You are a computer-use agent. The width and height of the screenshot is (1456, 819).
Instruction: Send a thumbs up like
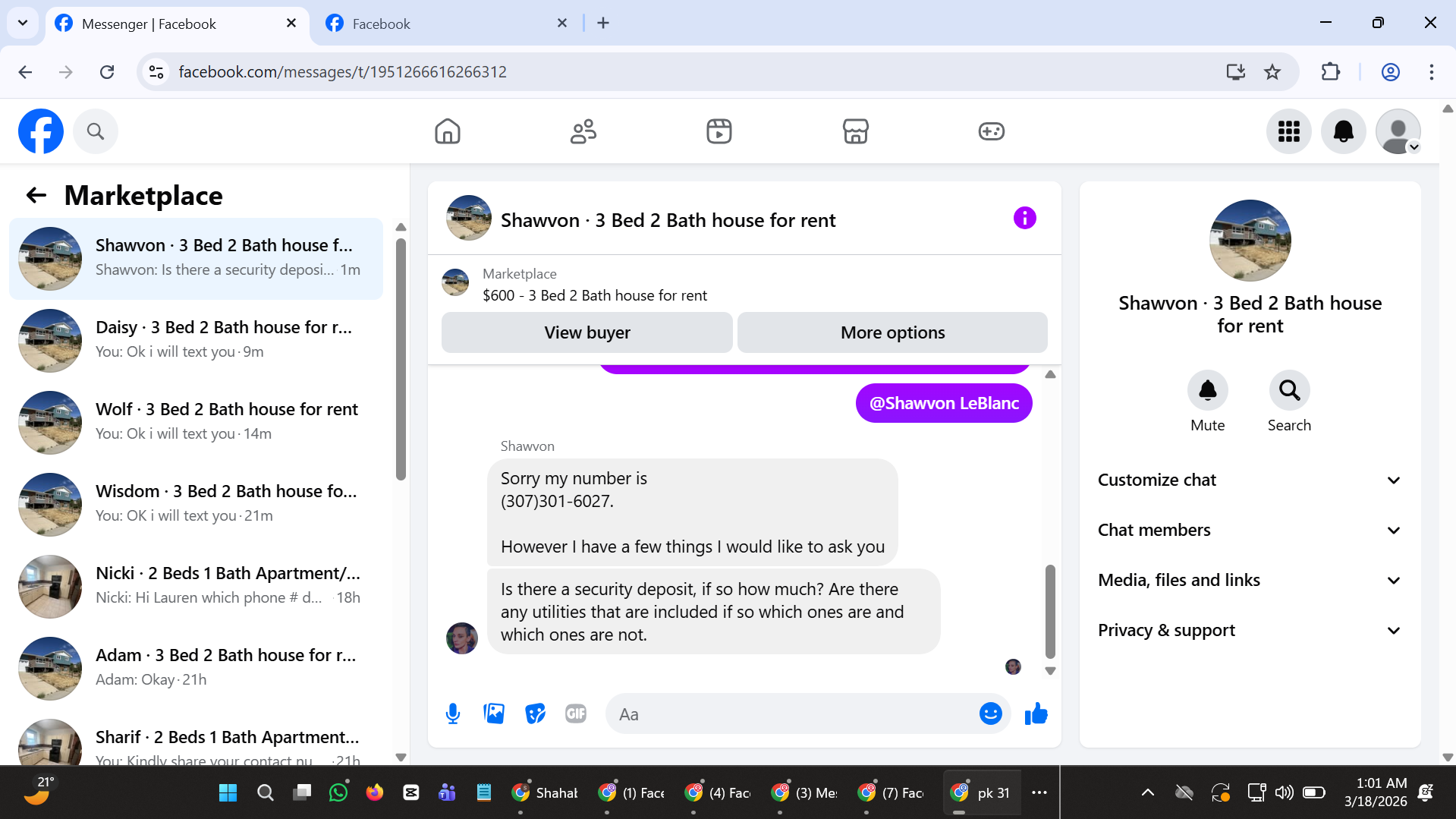[x=1036, y=713]
